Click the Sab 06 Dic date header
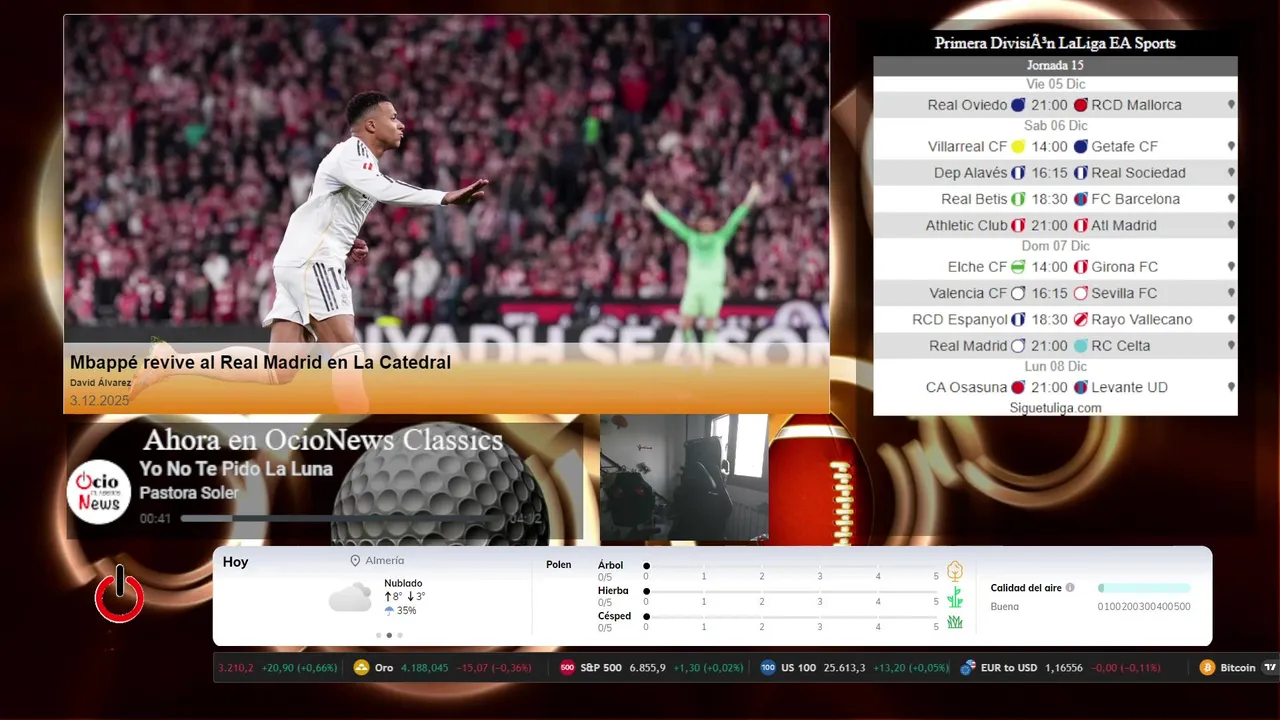The image size is (1280, 720). (x=1055, y=126)
